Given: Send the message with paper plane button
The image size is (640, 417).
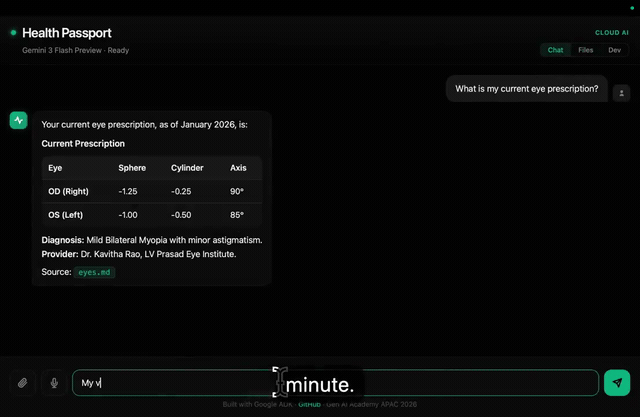Looking at the screenshot, I should coord(617,383).
